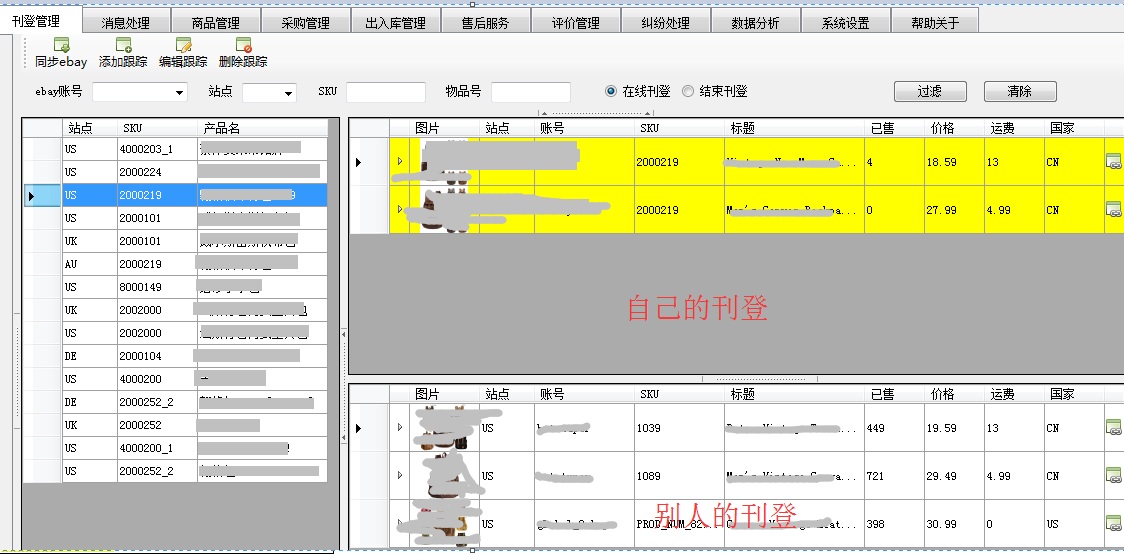This screenshot has height=555, width=1124.
Task: Click link icon on the 27.99 price row
Action: [x=1113, y=209]
